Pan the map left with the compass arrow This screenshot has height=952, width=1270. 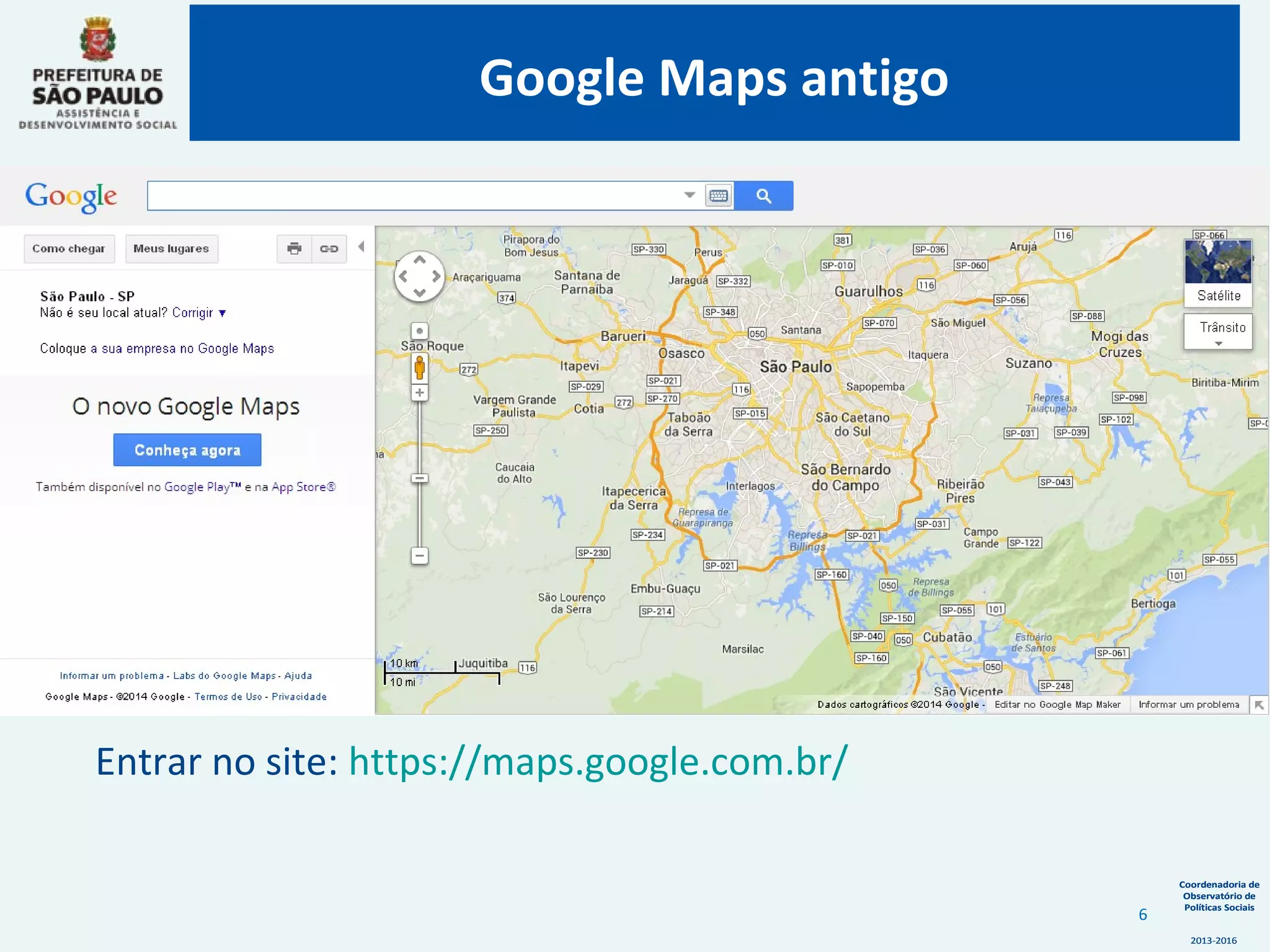403,276
